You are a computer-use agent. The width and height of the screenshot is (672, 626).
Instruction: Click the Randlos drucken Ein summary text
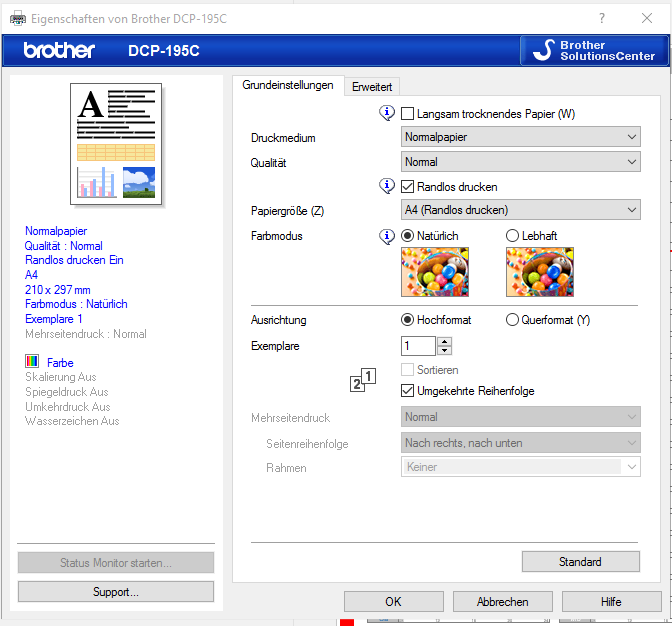point(74,260)
